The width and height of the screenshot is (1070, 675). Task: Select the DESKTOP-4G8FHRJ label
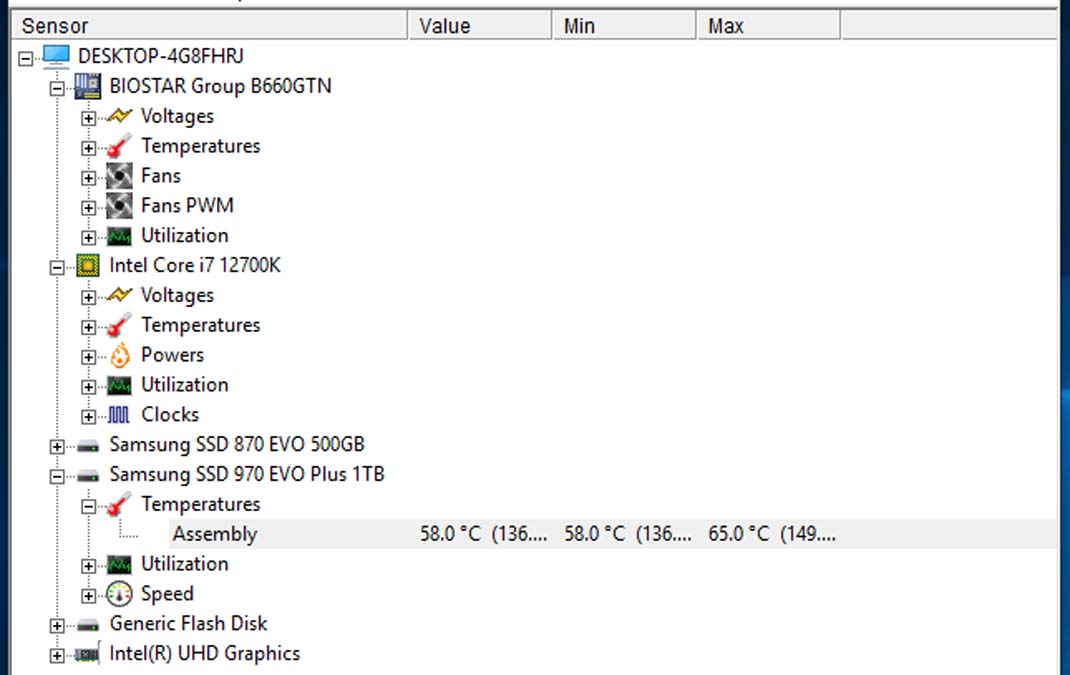(160, 56)
